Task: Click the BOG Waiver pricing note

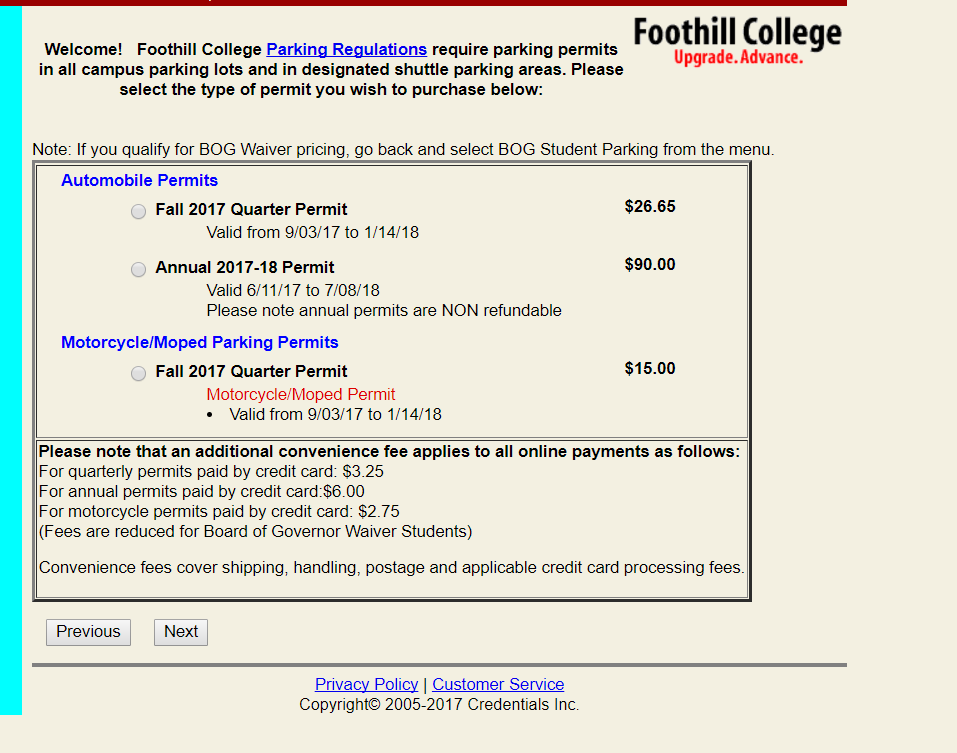Action: tap(403, 150)
